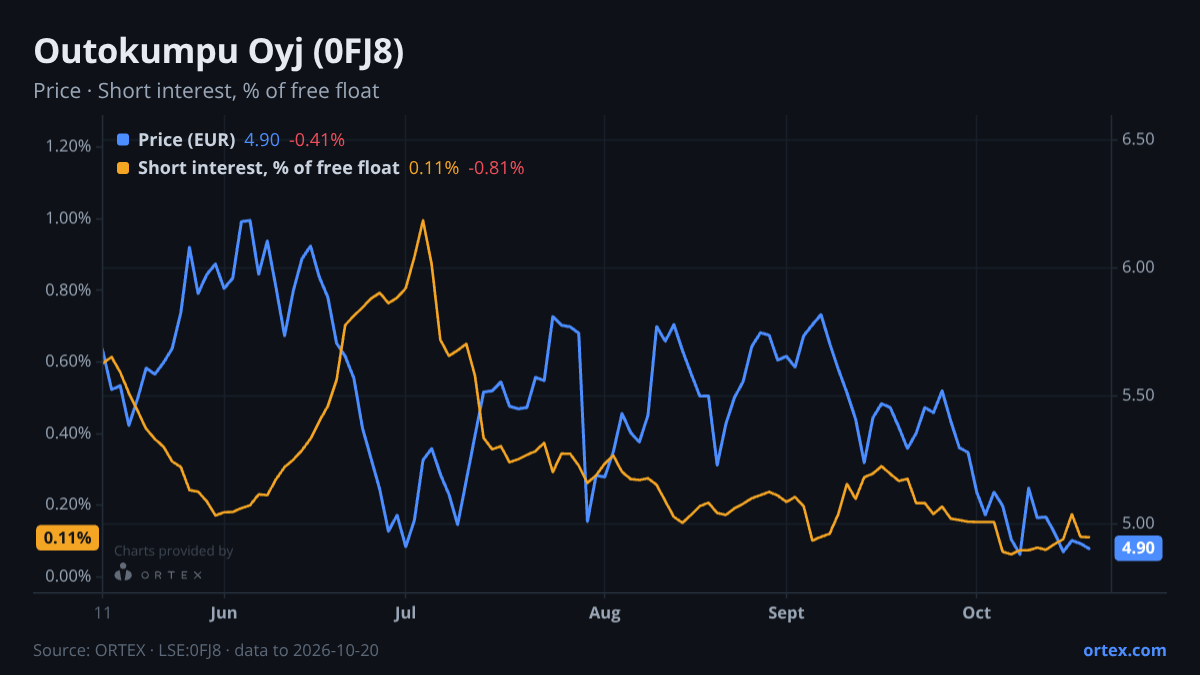Click the 0.00% left axis label

click(68, 576)
